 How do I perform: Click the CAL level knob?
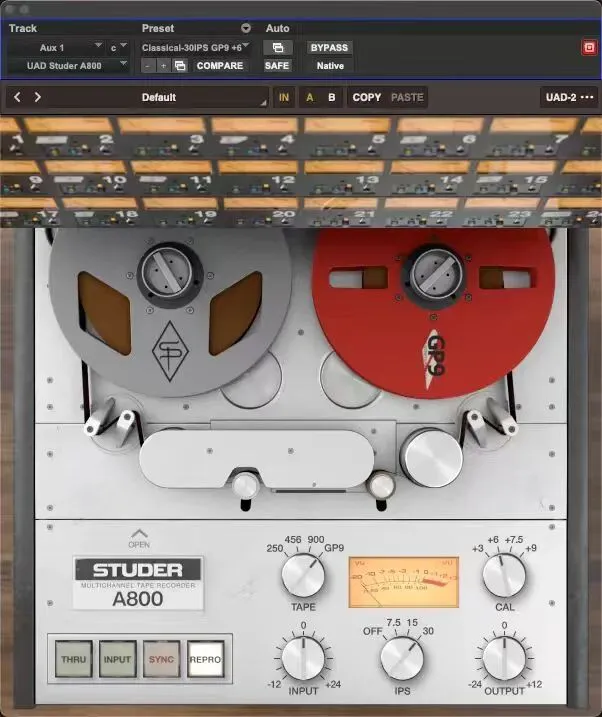(504, 575)
